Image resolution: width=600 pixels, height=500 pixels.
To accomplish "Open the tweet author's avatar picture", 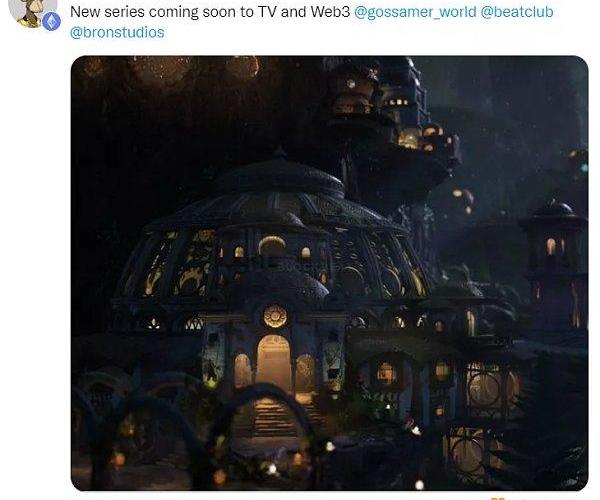I will click(33, 13).
